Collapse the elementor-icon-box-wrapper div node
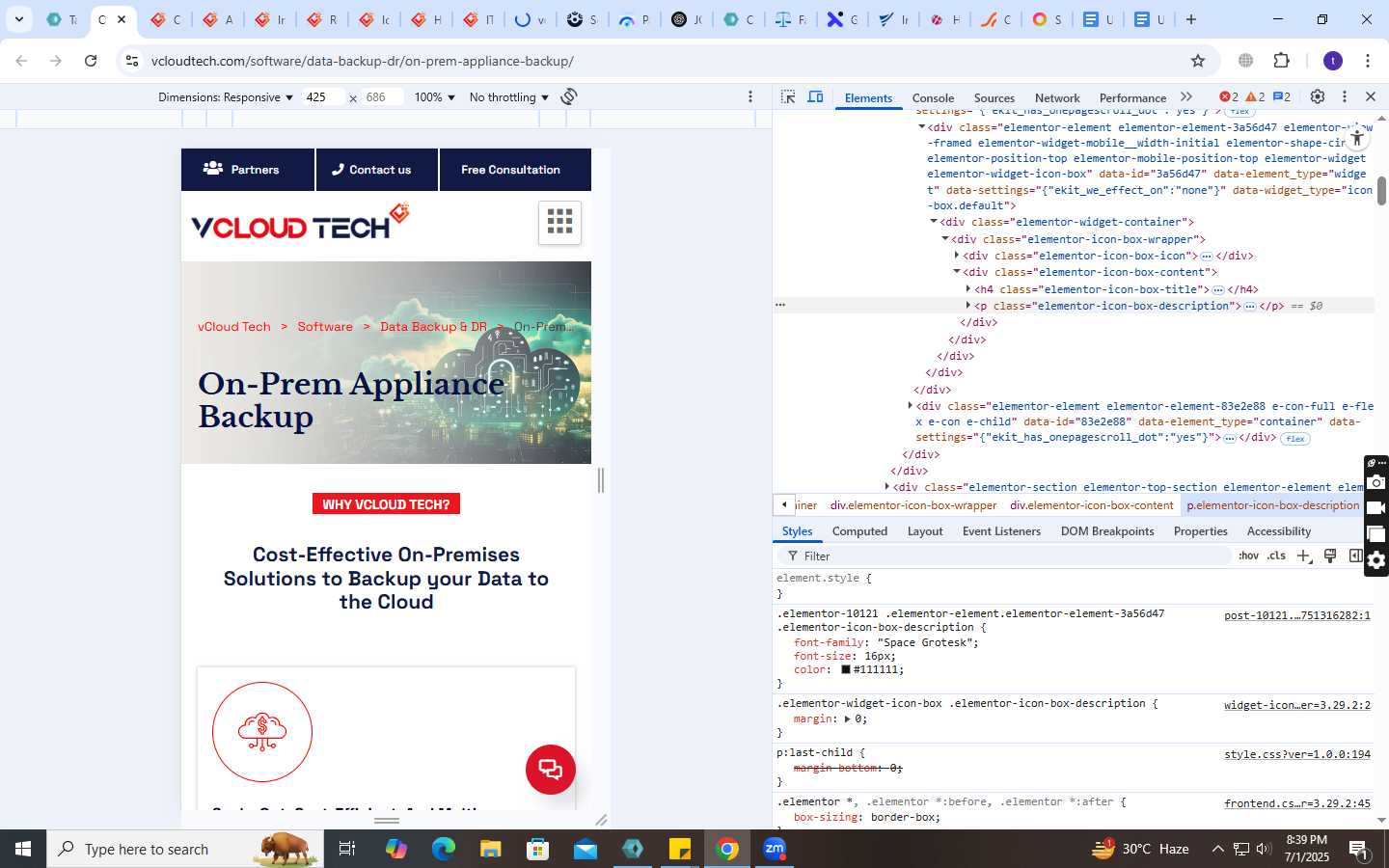The height and width of the screenshot is (868, 1389). [x=945, y=238]
